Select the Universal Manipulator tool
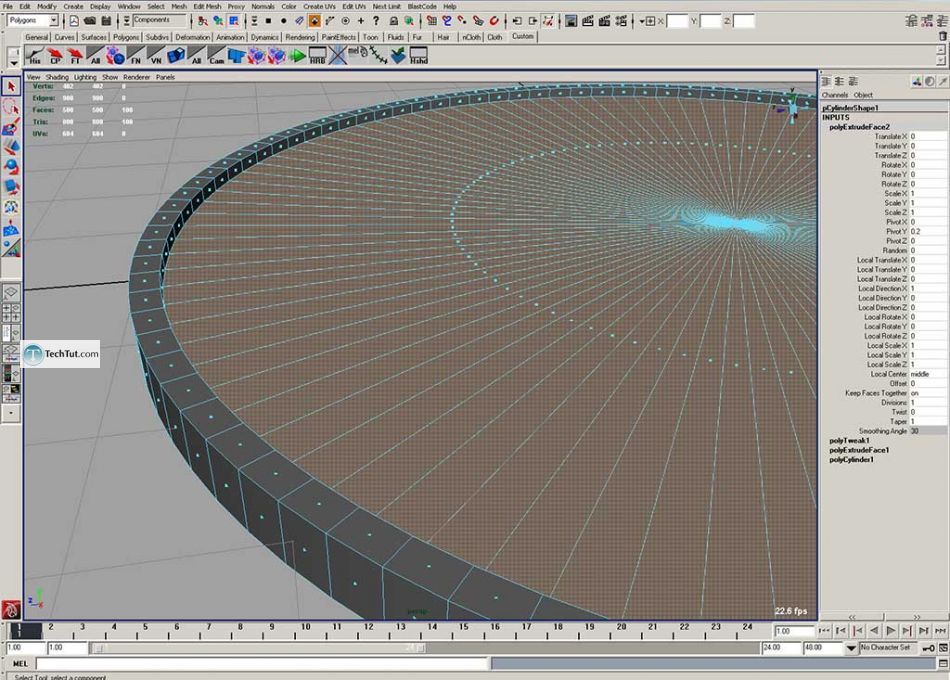This screenshot has height=680, width=950. click(11, 207)
